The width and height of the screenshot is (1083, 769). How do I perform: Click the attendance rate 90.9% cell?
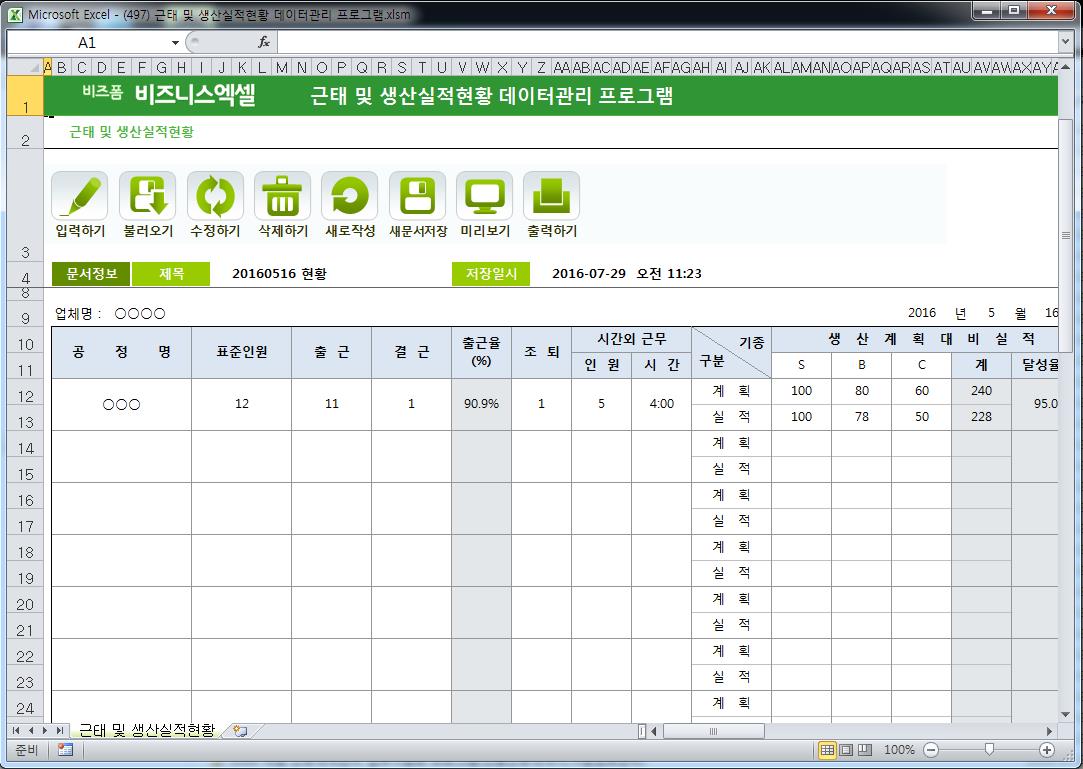pos(481,404)
